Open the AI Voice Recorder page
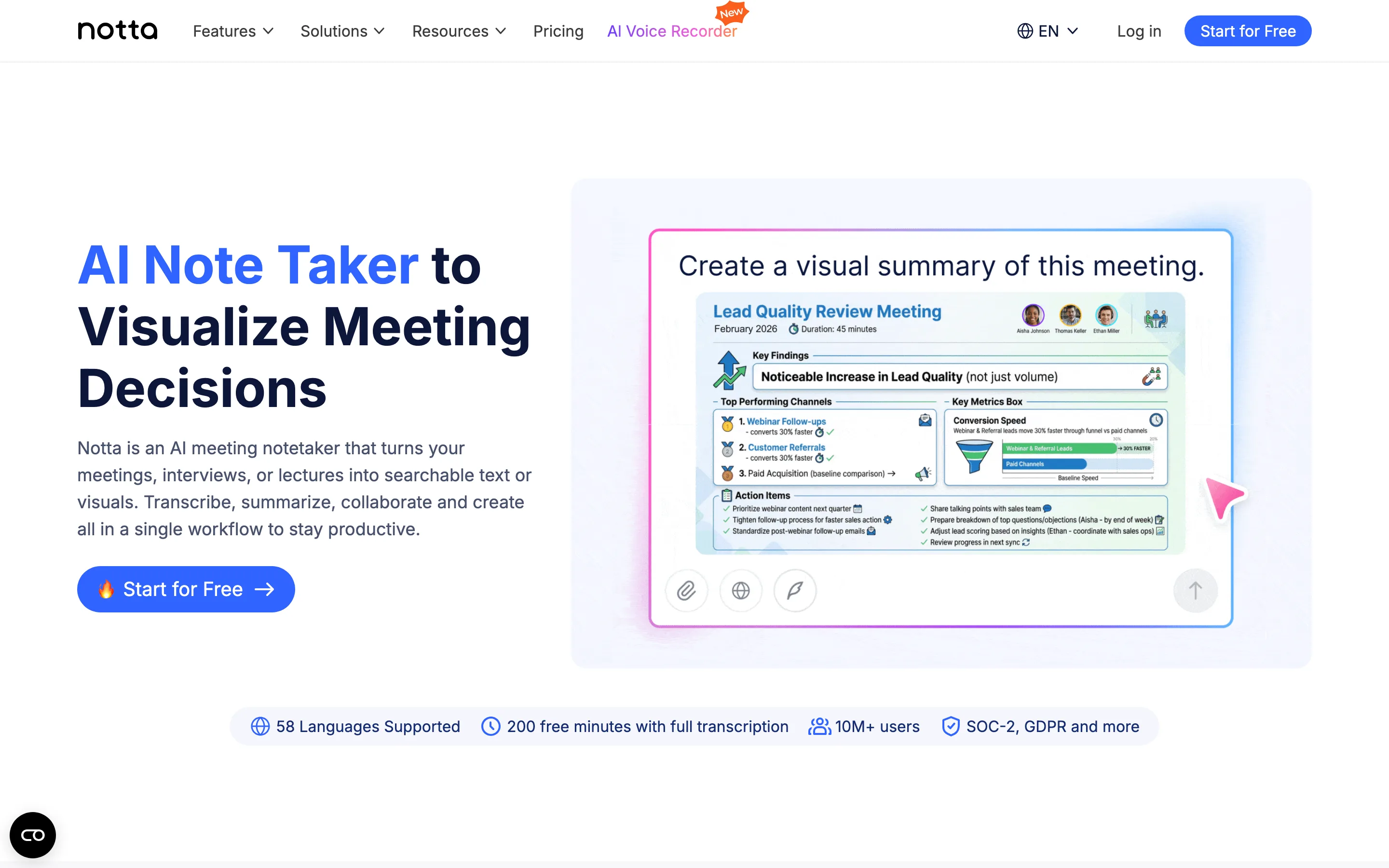 click(x=671, y=31)
